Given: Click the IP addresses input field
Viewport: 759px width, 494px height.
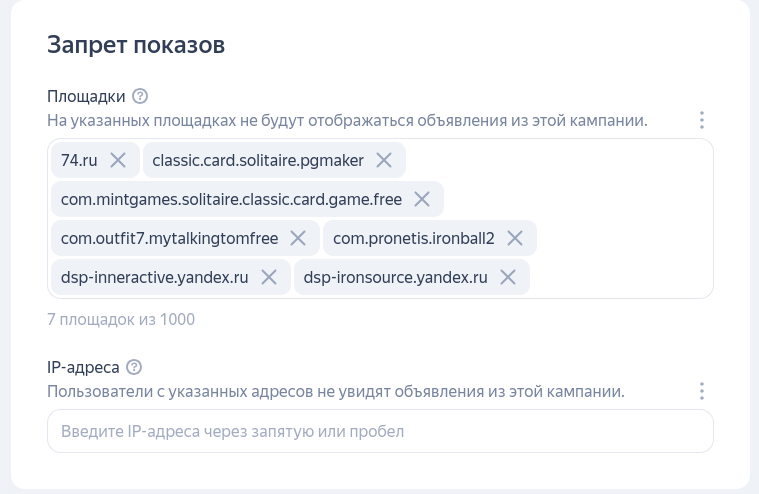Looking at the screenshot, I should (x=380, y=431).
